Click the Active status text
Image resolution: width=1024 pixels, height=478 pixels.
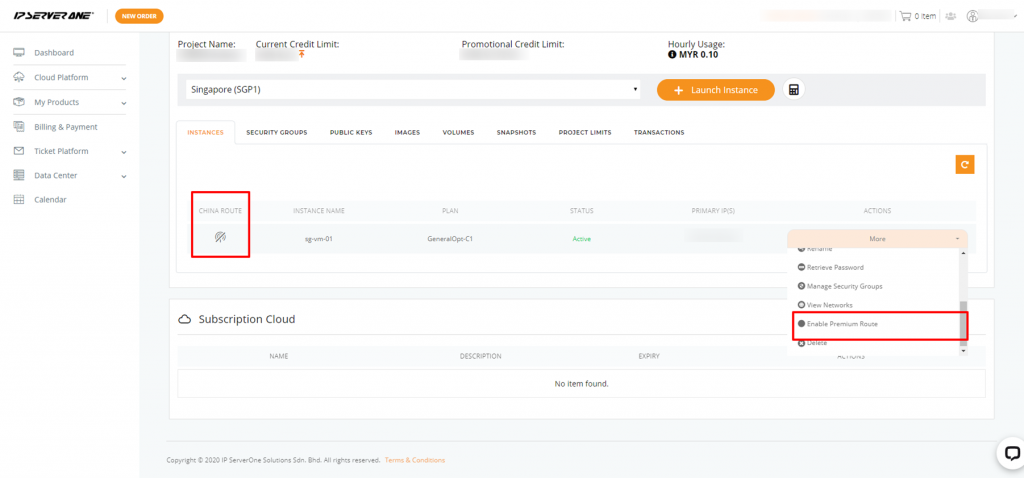click(x=581, y=239)
